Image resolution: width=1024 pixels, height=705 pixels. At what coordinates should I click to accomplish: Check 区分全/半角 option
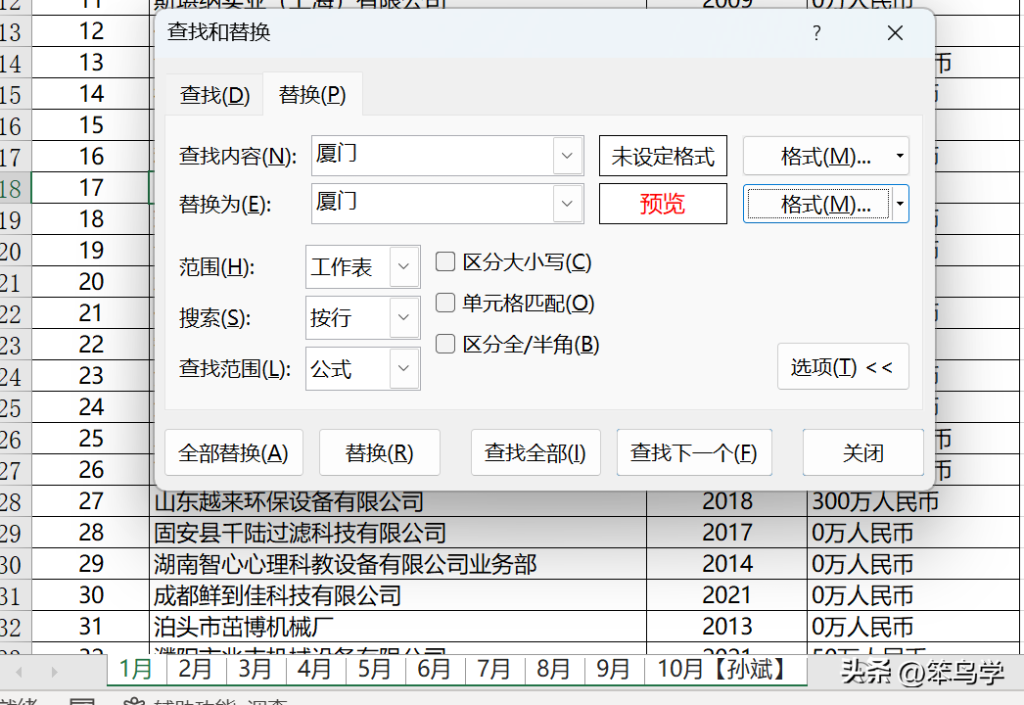click(445, 344)
